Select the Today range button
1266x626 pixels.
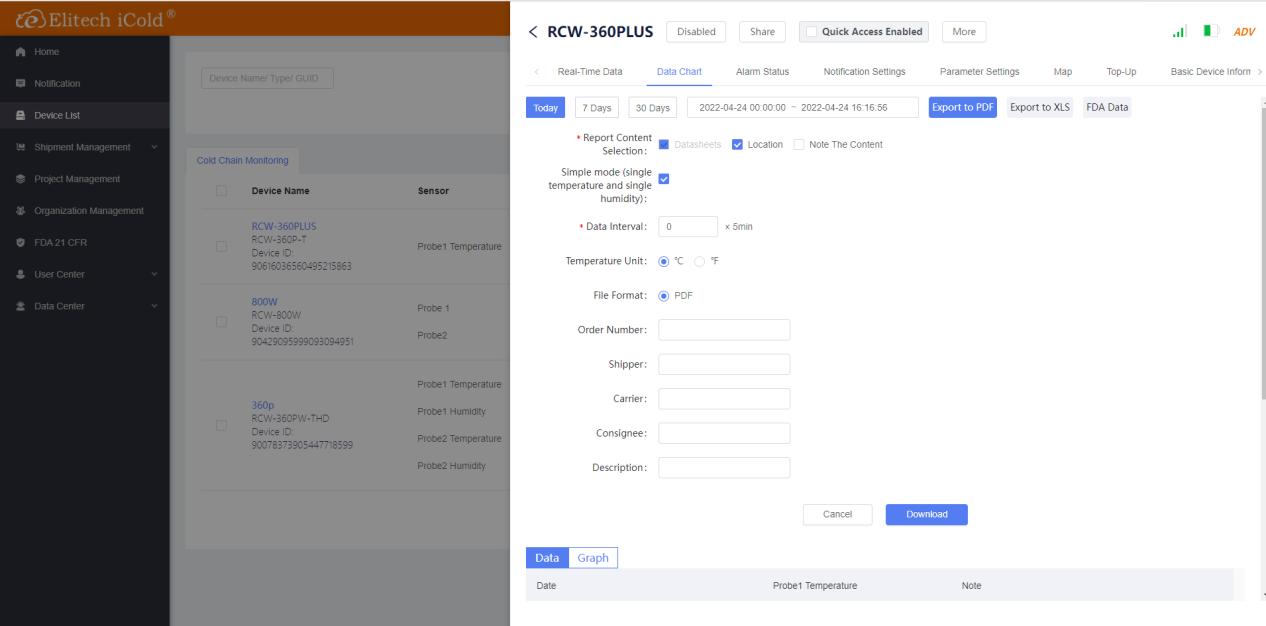[545, 108]
